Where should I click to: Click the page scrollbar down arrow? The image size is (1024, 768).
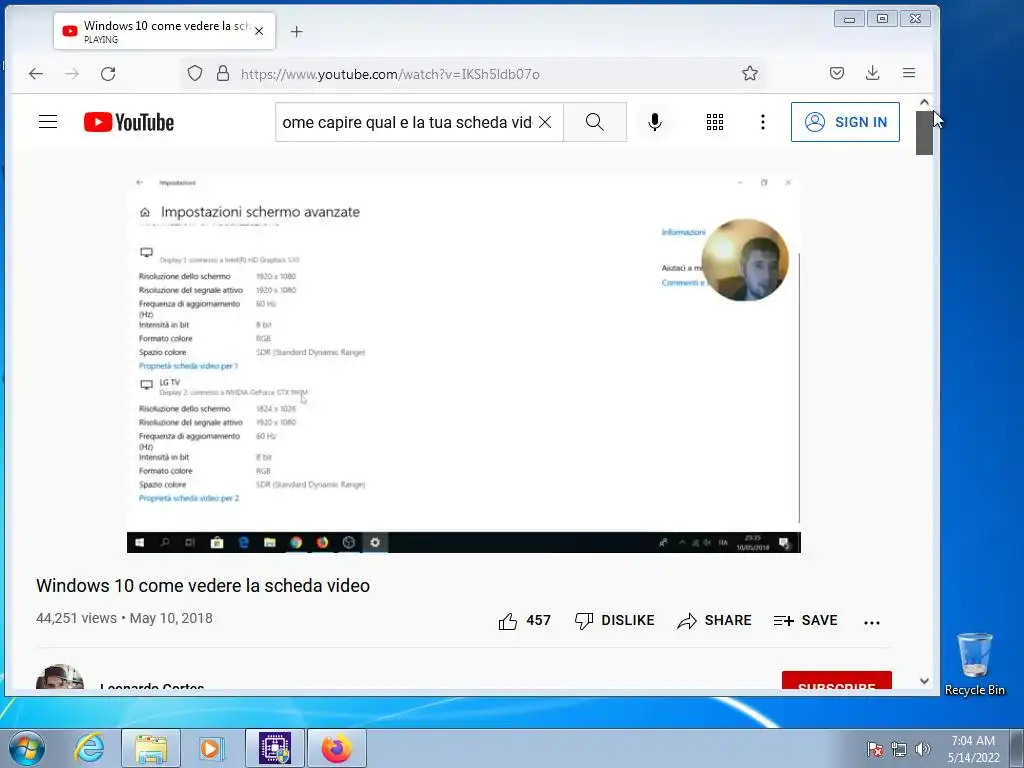coord(924,680)
